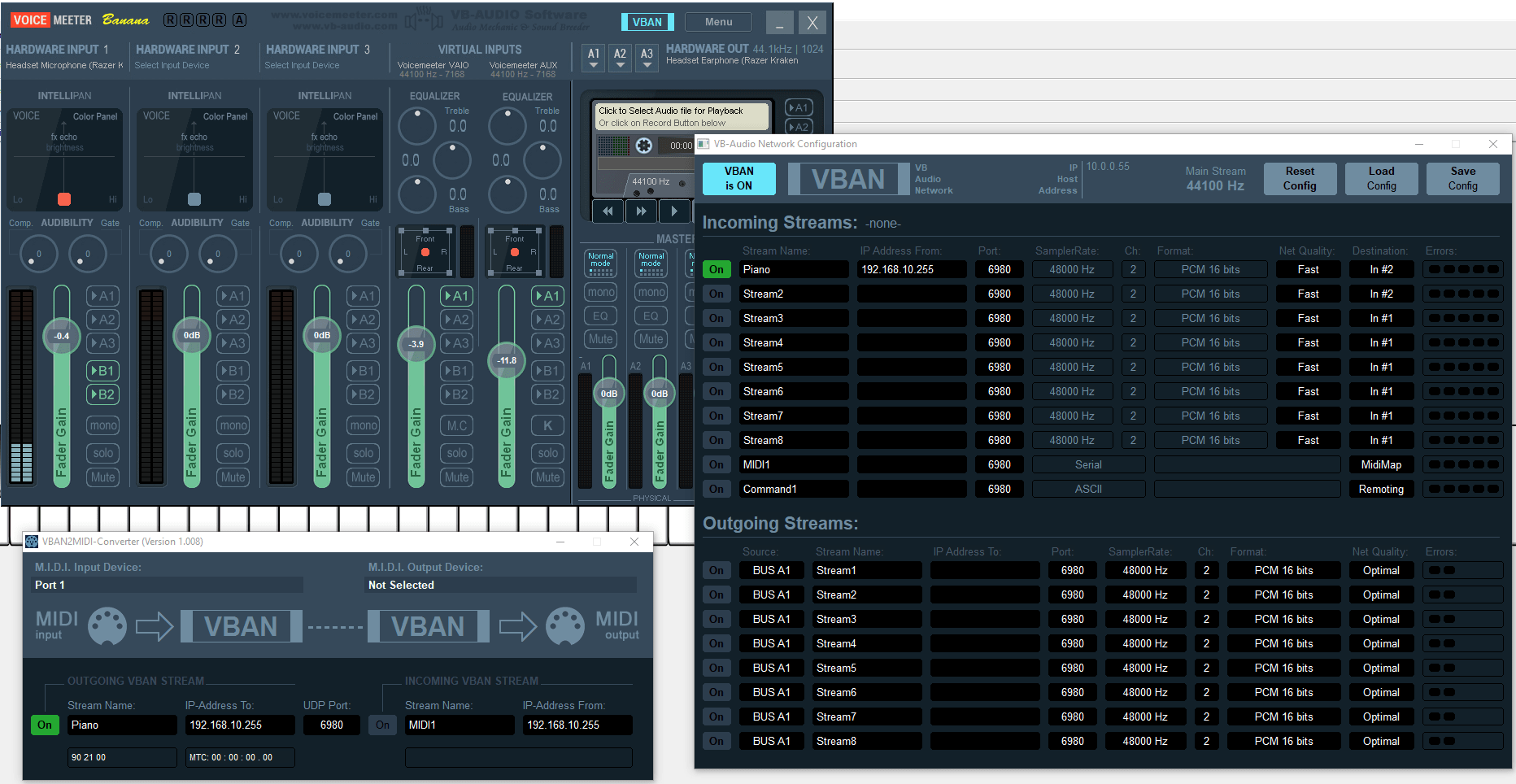The height and width of the screenshot is (784, 1516).
Task: Click the VAIO Front/Rear surround panner
Action: [x=425, y=252]
